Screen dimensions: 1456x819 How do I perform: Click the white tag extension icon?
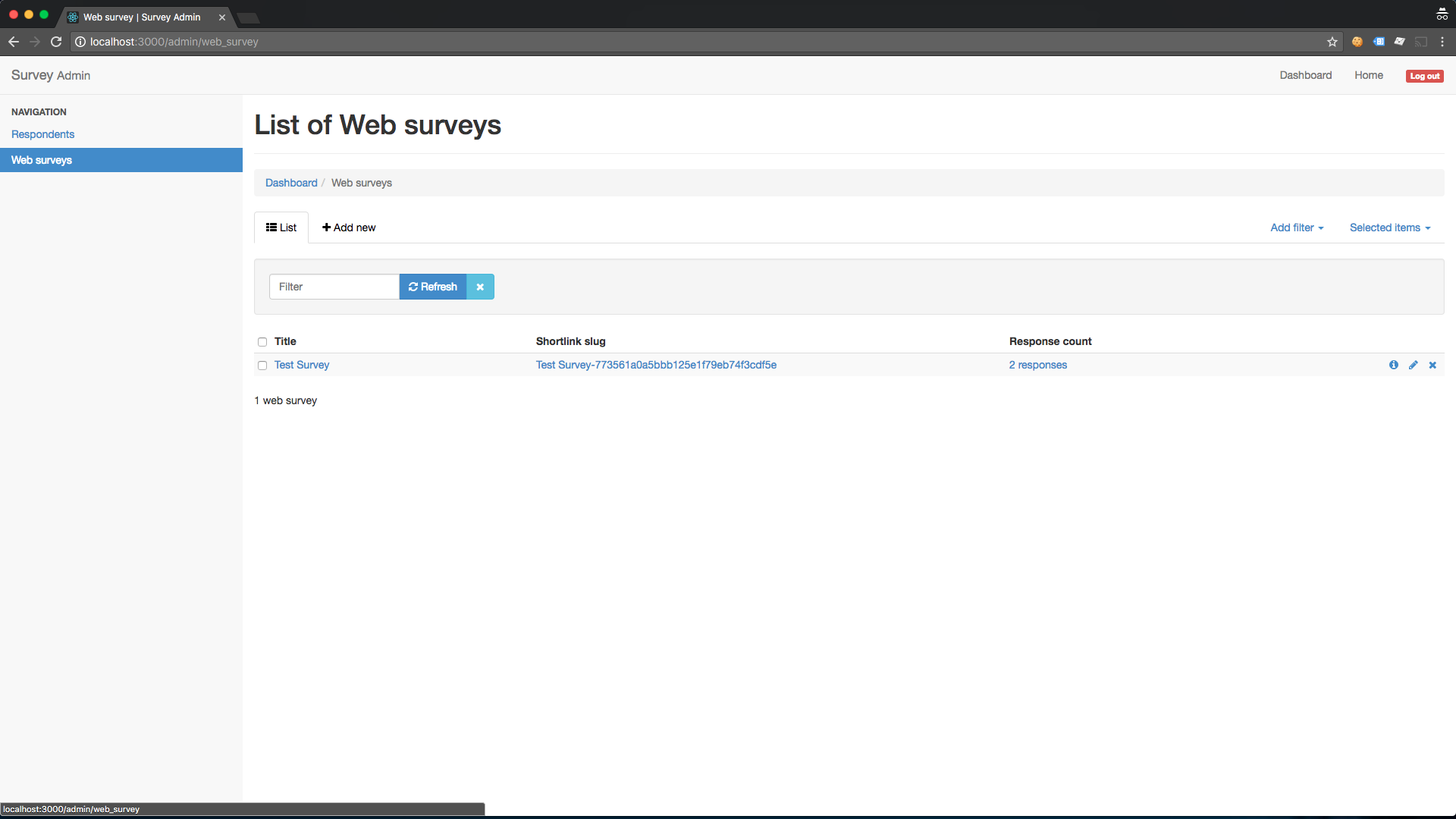[1400, 42]
